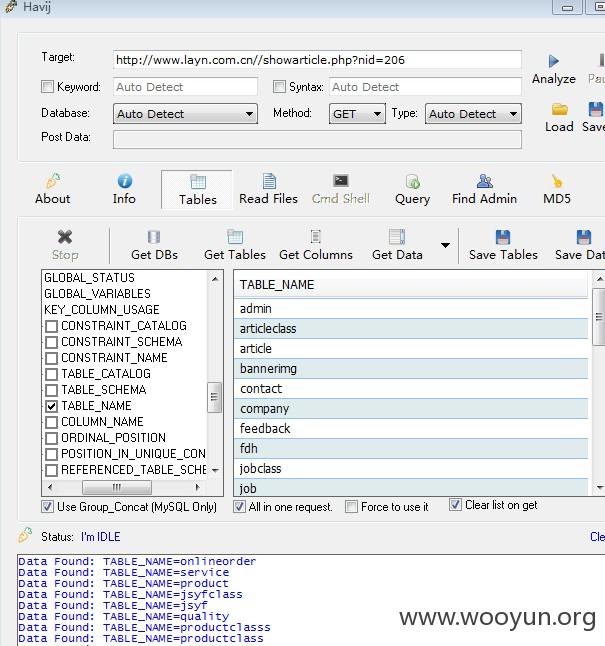This screenshot has height=646, width=605.
Task: Click the Syntax Auto Detect field
Action: click(x=425, y=87)
